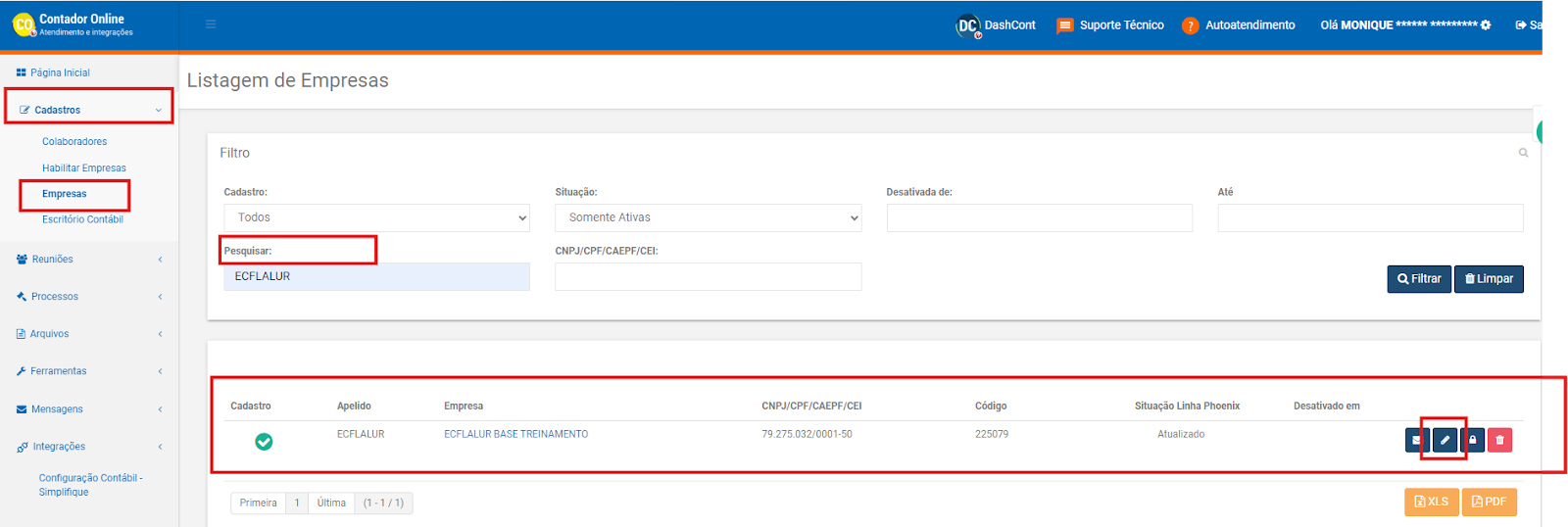Click the Pesquisar field containing ECFLALUR
The height and width of the screenshot is (527, 1568).
tap(377, 276)
